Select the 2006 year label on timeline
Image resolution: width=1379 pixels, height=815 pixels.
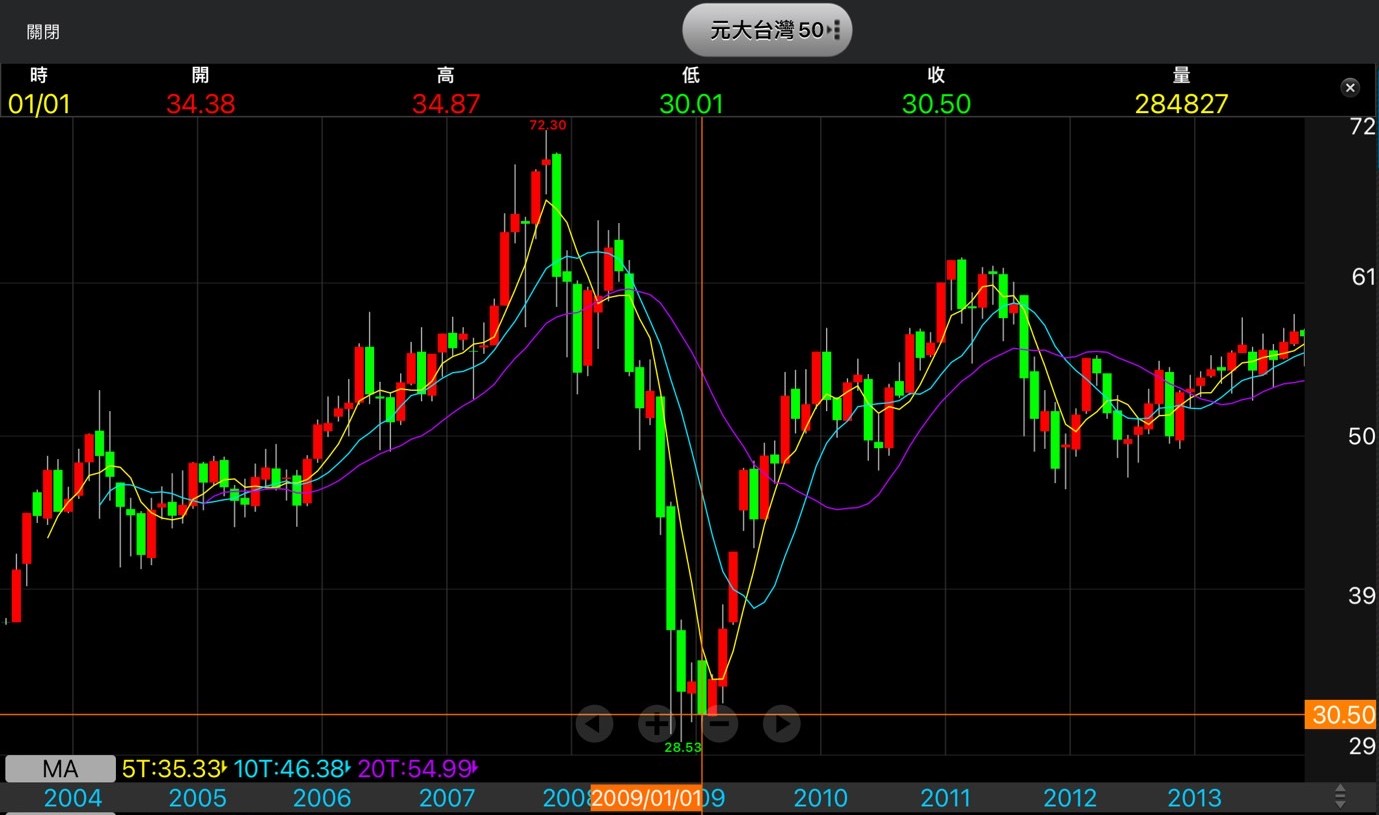click(322, 798)
